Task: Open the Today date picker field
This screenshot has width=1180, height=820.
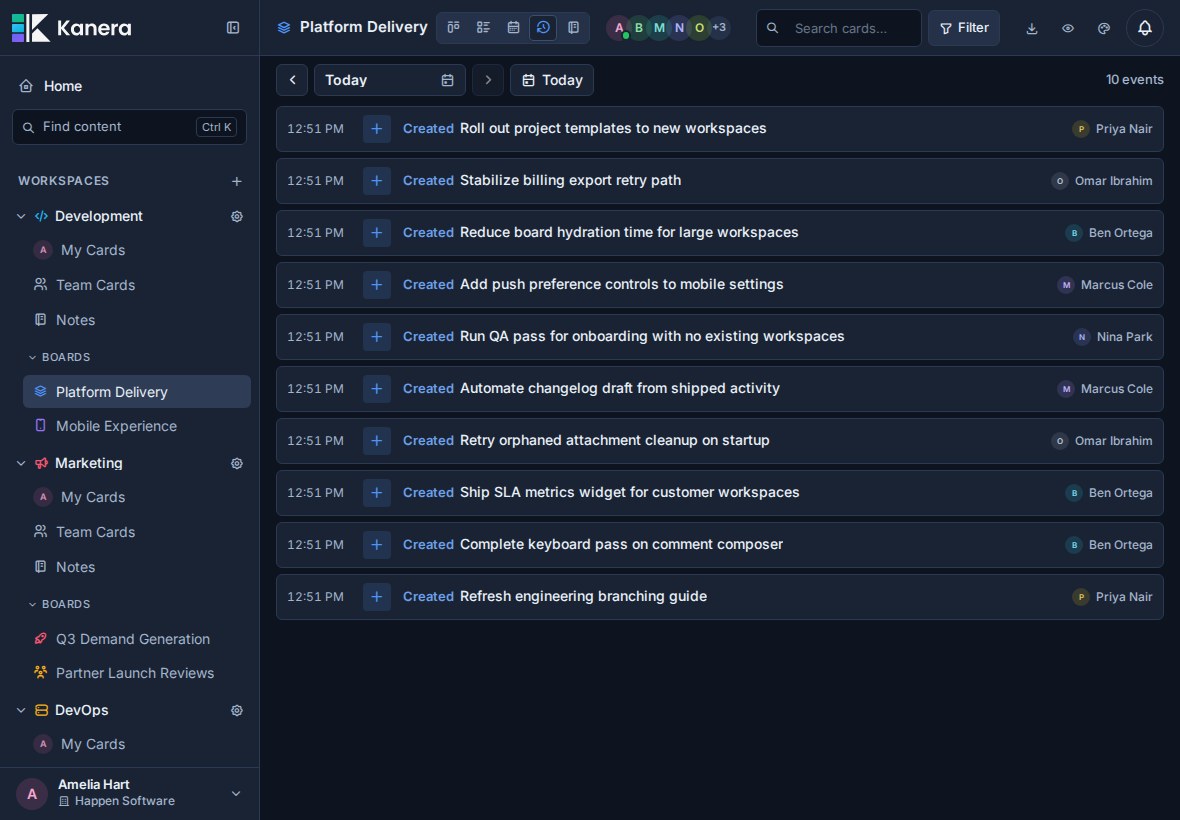Action: tap(390, 80)
